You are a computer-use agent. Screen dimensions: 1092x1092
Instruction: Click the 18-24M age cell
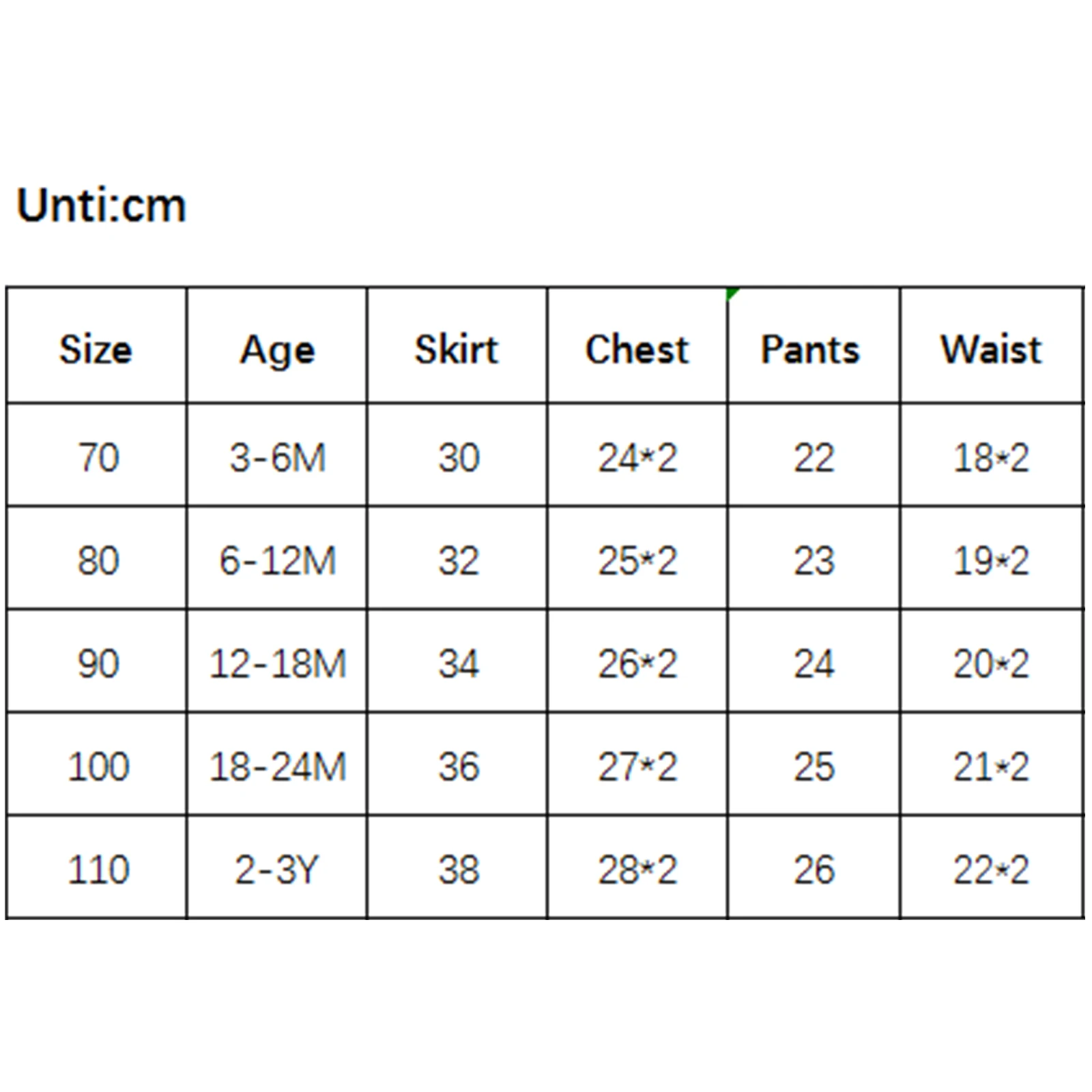(278, 766)
